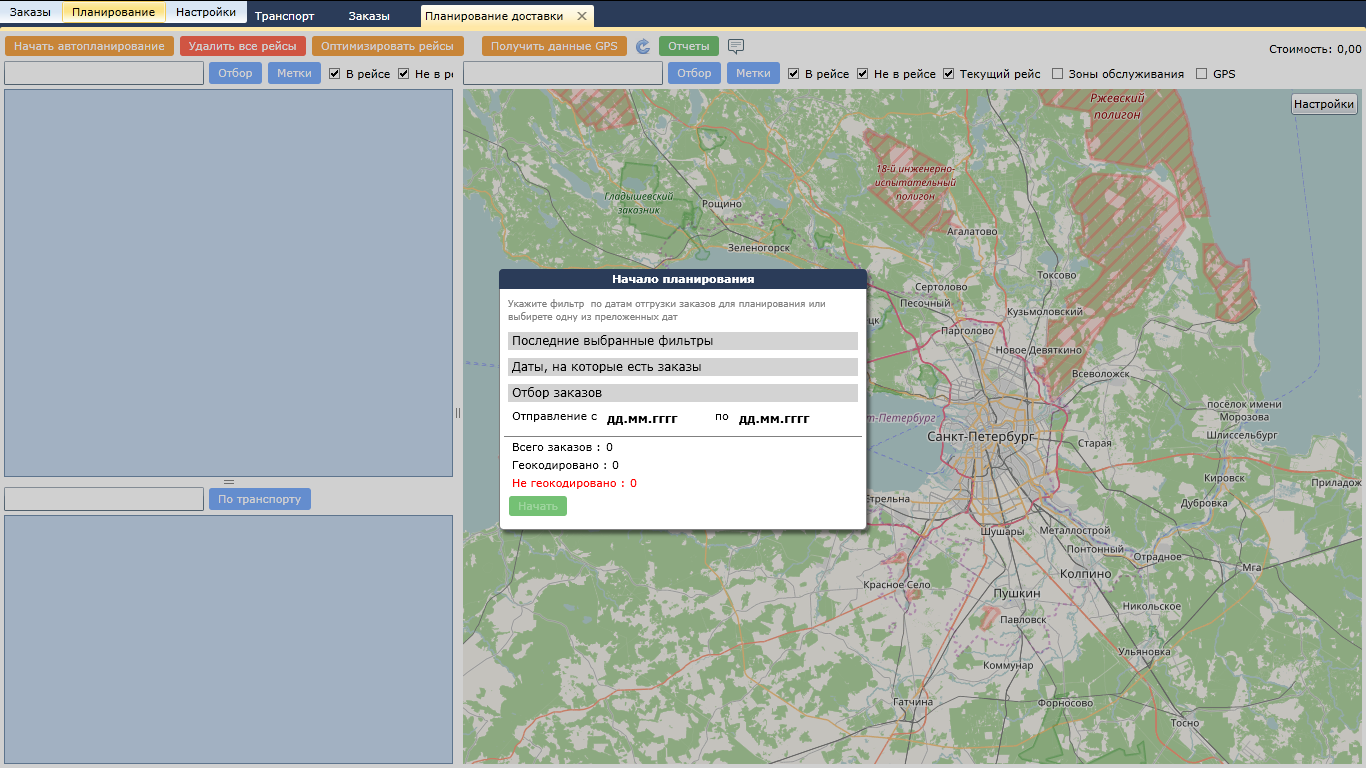Open the Отчеты reports button
1366x768 pixels.
pos(689,46)
